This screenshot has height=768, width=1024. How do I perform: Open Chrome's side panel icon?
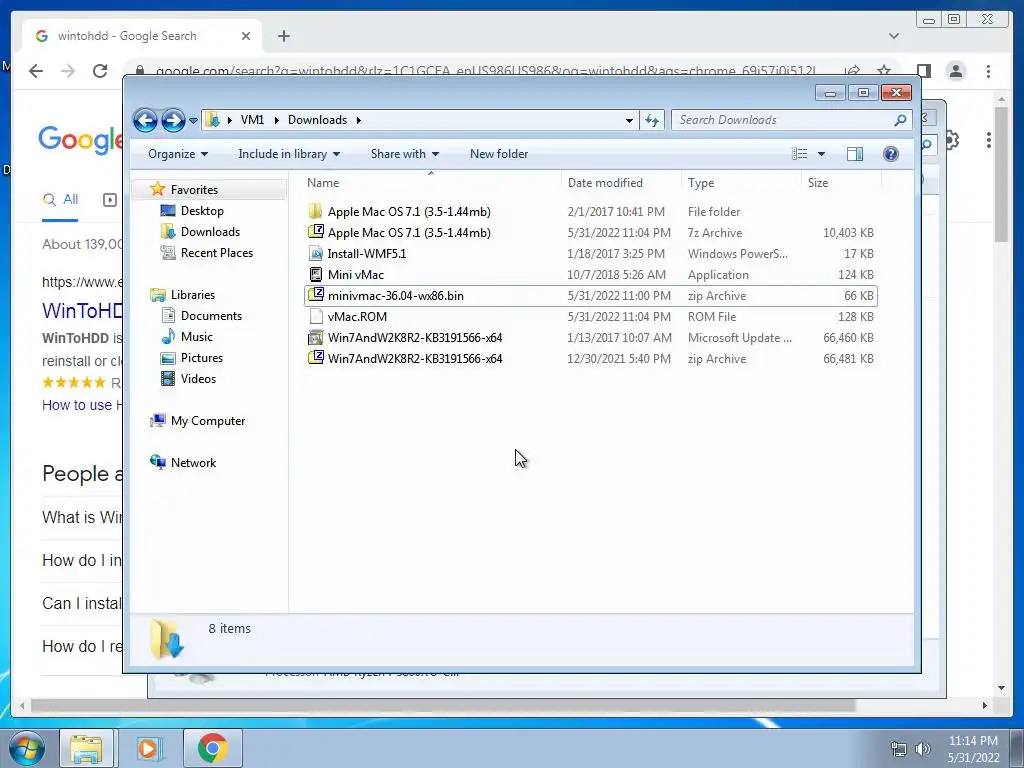(923, 71)
